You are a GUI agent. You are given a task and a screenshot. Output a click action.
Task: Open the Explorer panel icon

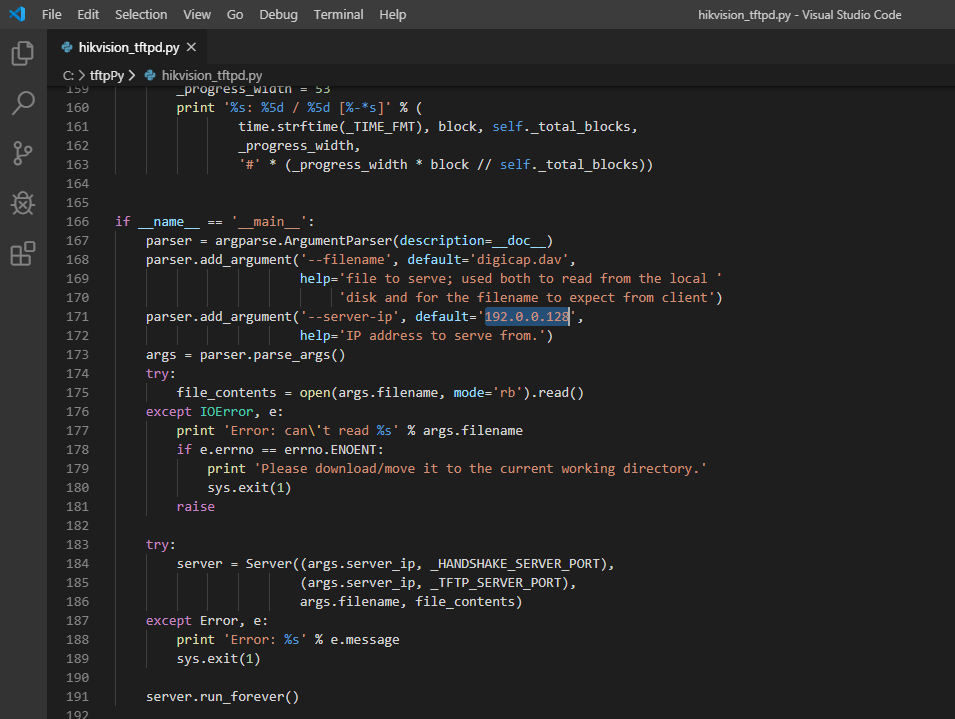(22, 53)
